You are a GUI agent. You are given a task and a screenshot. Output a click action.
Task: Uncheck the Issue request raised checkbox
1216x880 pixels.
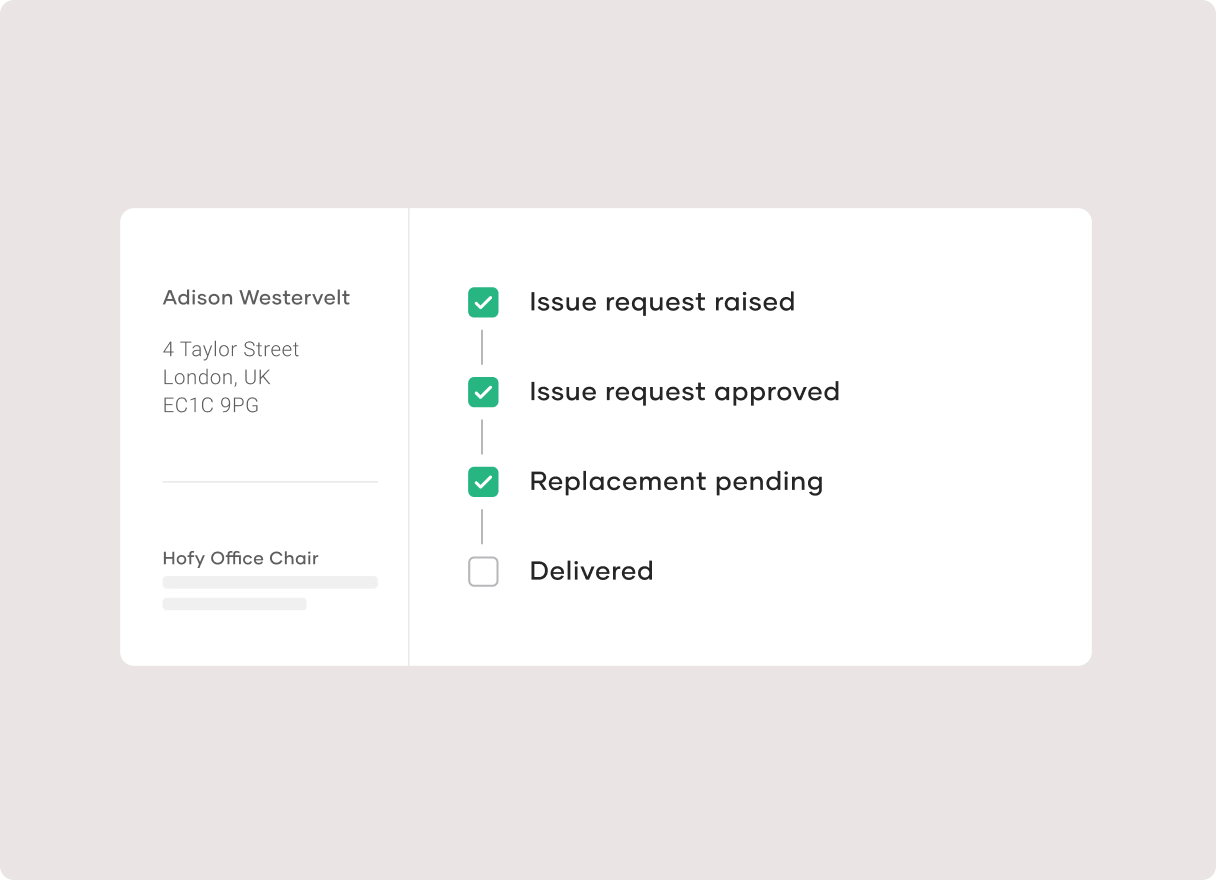483,302
